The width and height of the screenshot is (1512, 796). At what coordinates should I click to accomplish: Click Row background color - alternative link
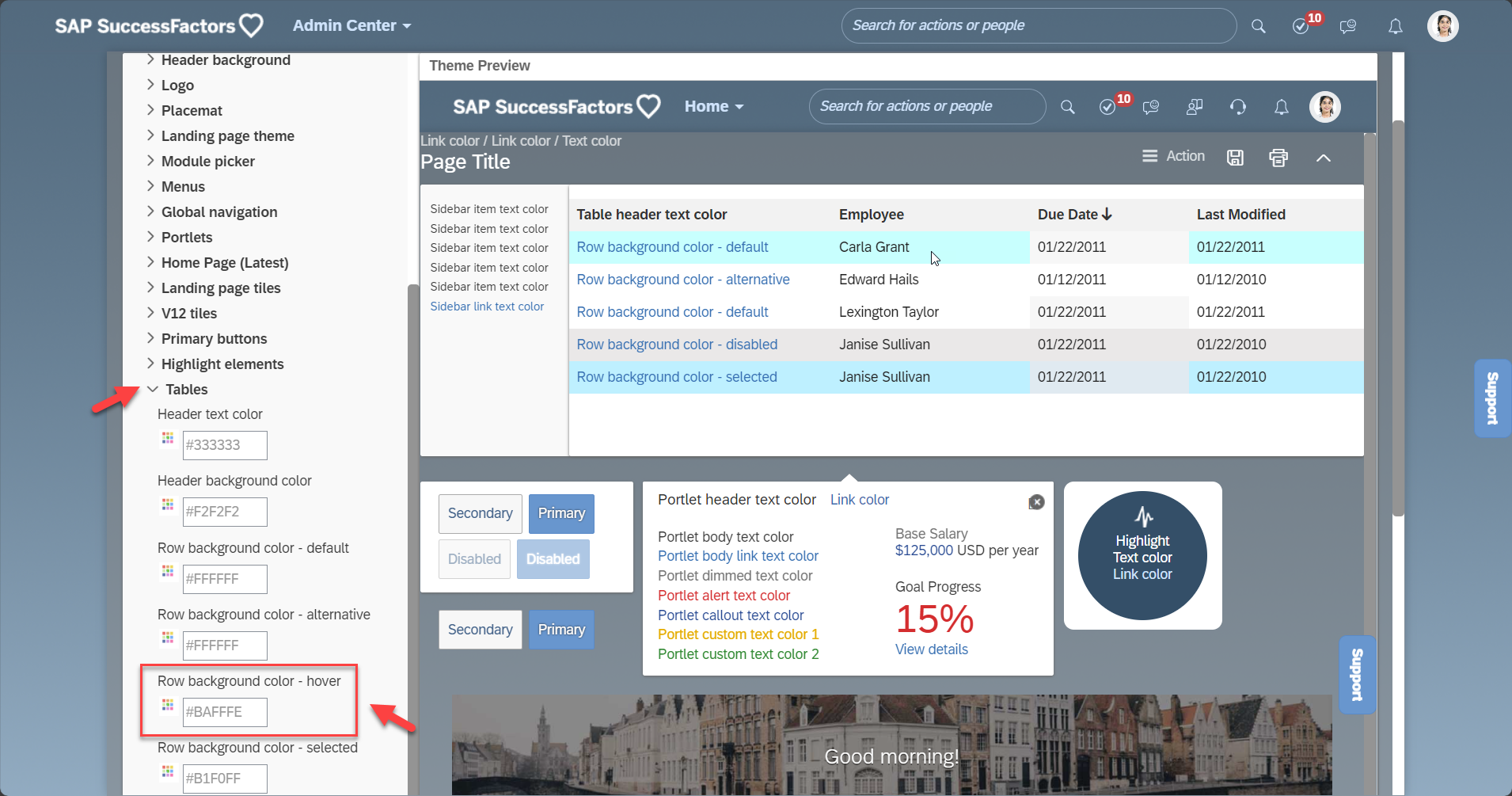(683, 280)
